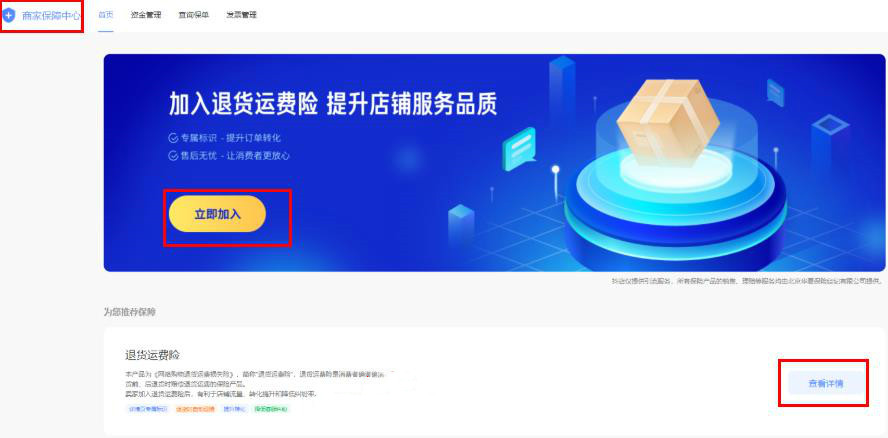Click the orange tag under 退货运费险
The width and height of the screenshot is (888, 438).
click(x=195, y=409)
